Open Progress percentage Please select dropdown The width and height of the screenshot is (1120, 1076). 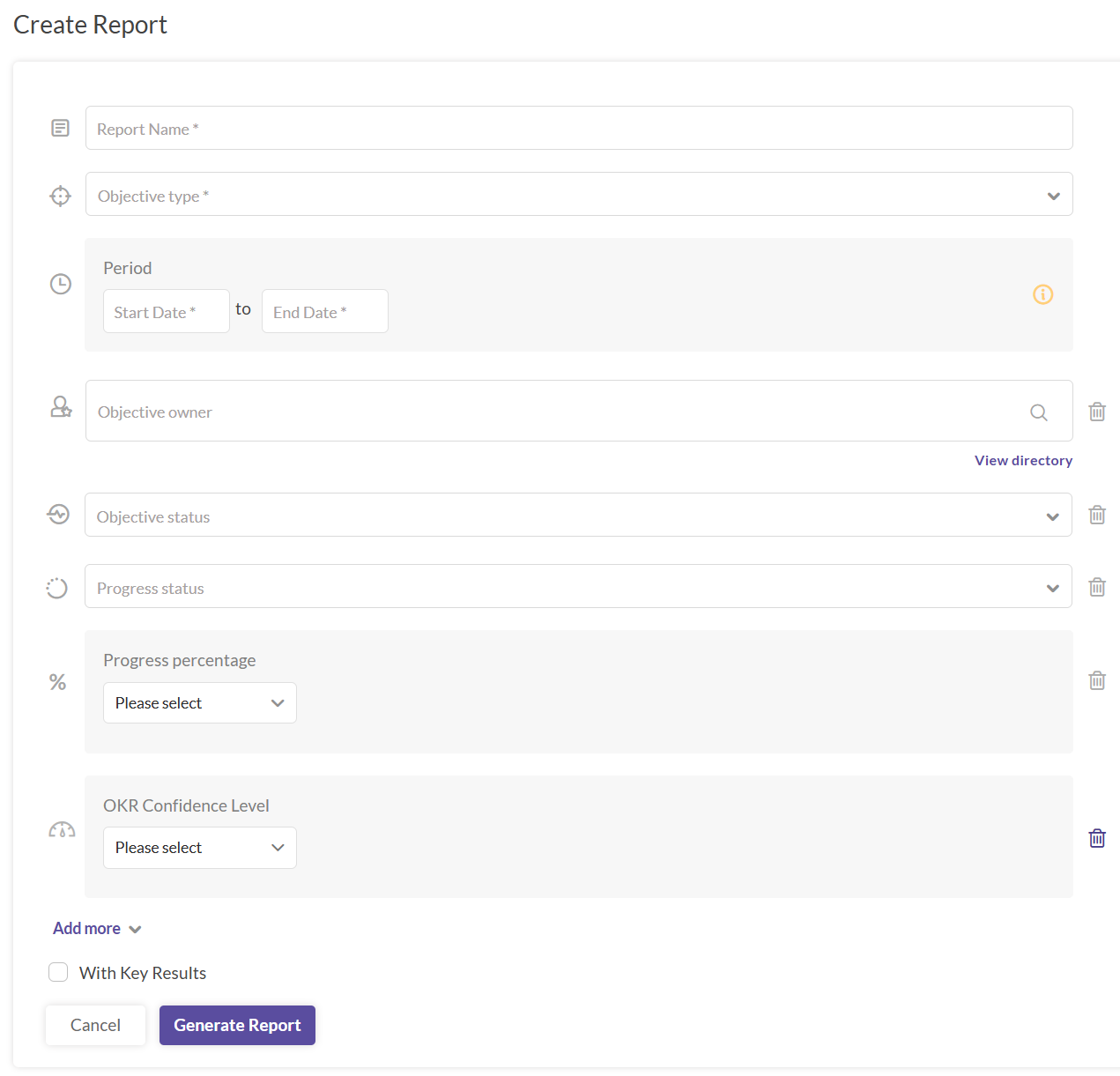click(x=200, y=703)
